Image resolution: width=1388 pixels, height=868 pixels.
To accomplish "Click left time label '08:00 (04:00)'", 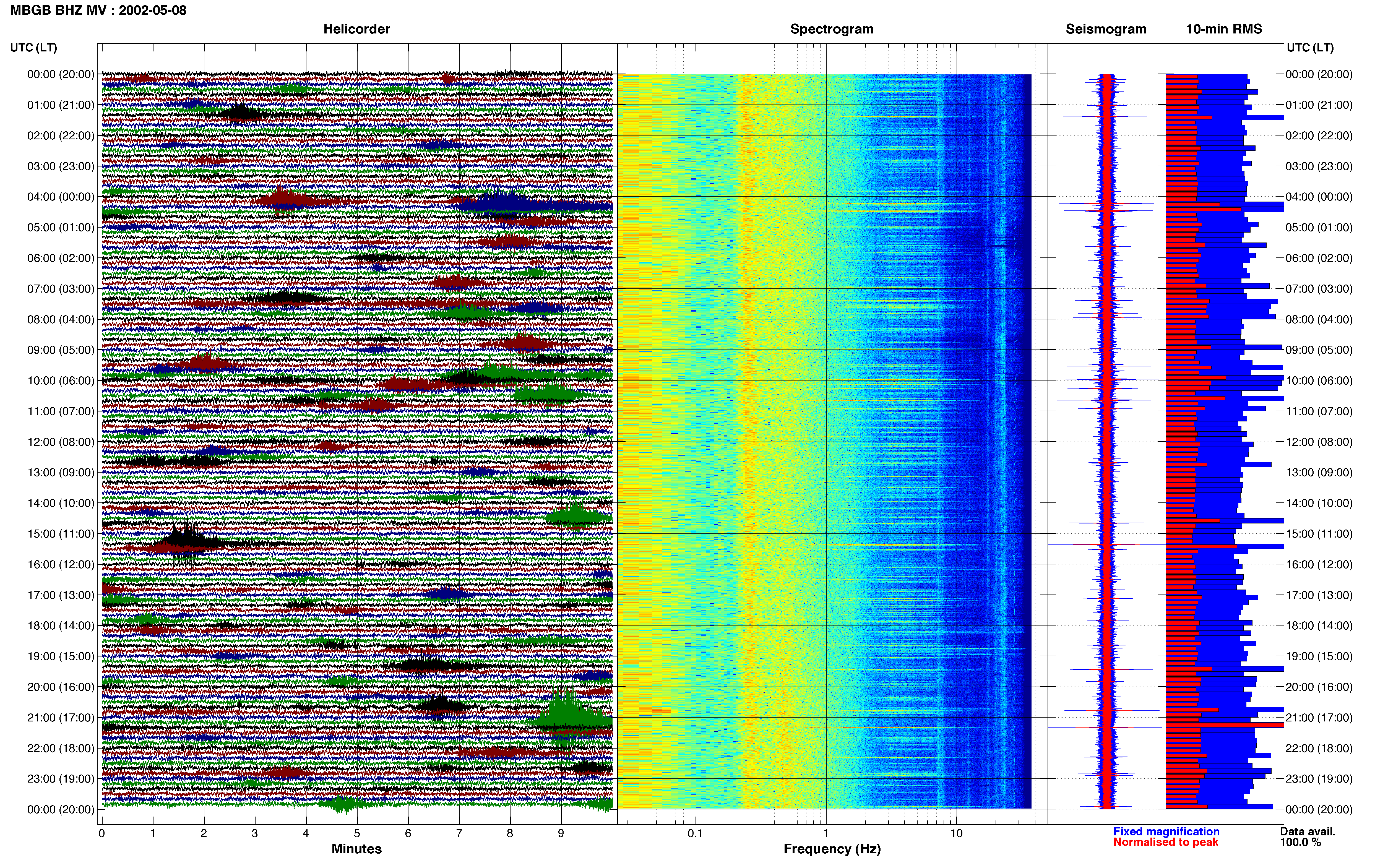I will pos(60,319).
